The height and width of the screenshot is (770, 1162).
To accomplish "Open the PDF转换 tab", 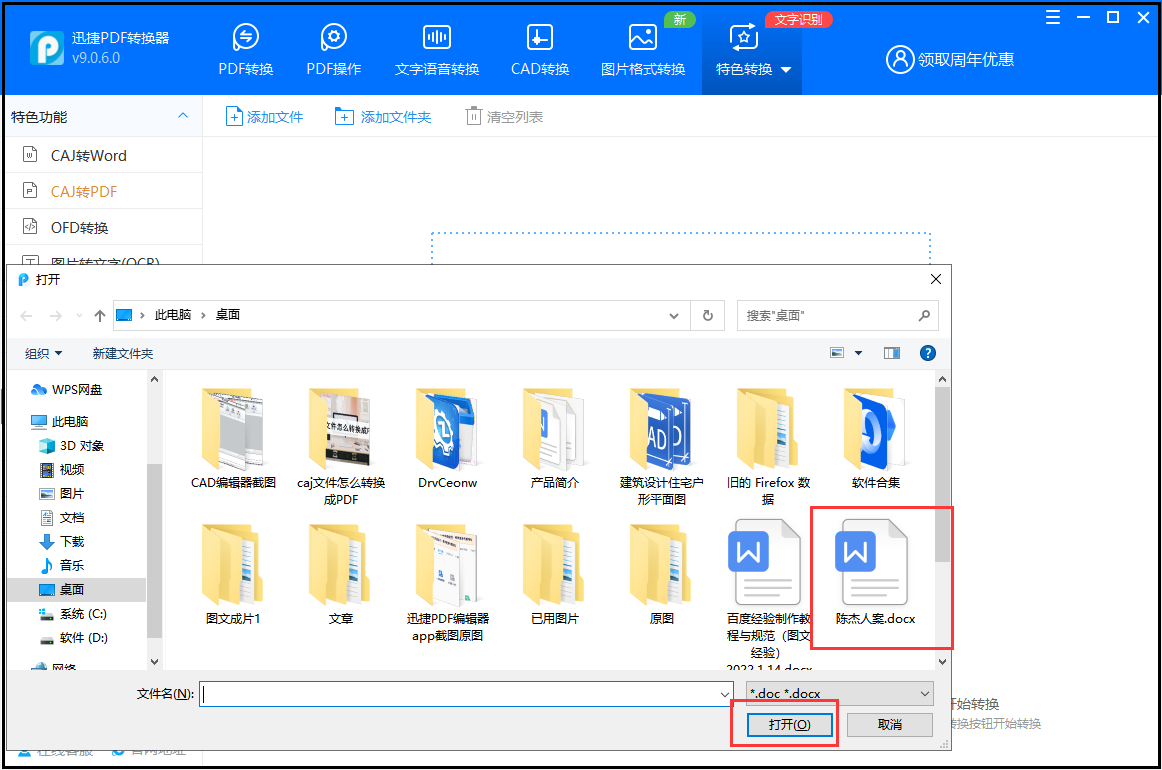I will [245, 50].
